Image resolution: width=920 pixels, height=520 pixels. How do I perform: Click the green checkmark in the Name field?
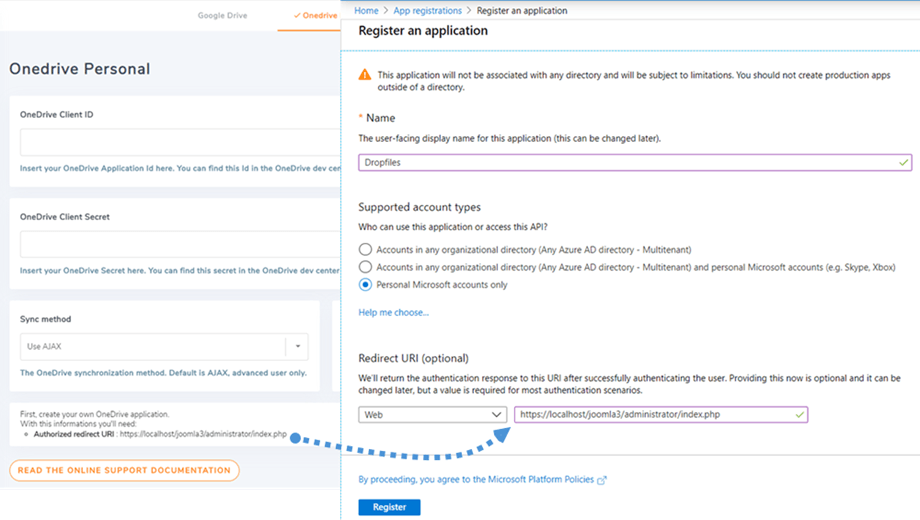click(903, 162)
